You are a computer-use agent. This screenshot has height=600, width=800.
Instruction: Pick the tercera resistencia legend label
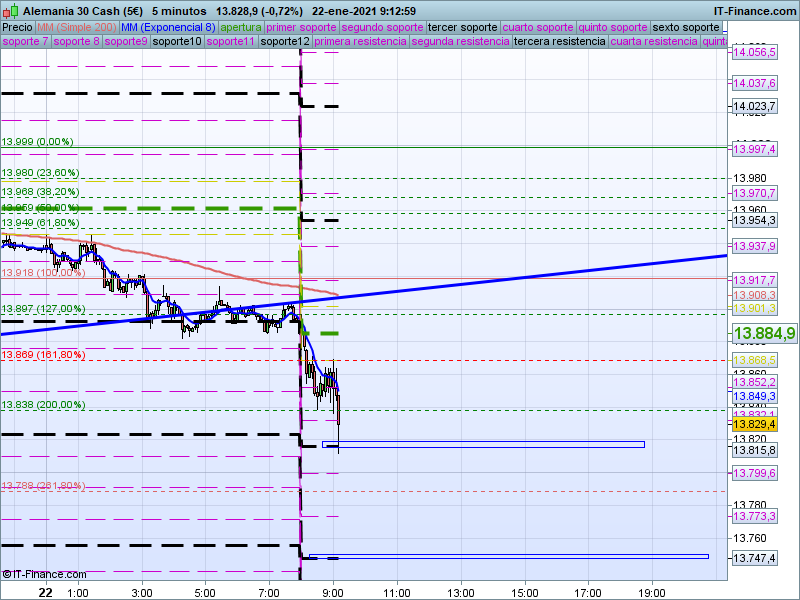(559, 41)
